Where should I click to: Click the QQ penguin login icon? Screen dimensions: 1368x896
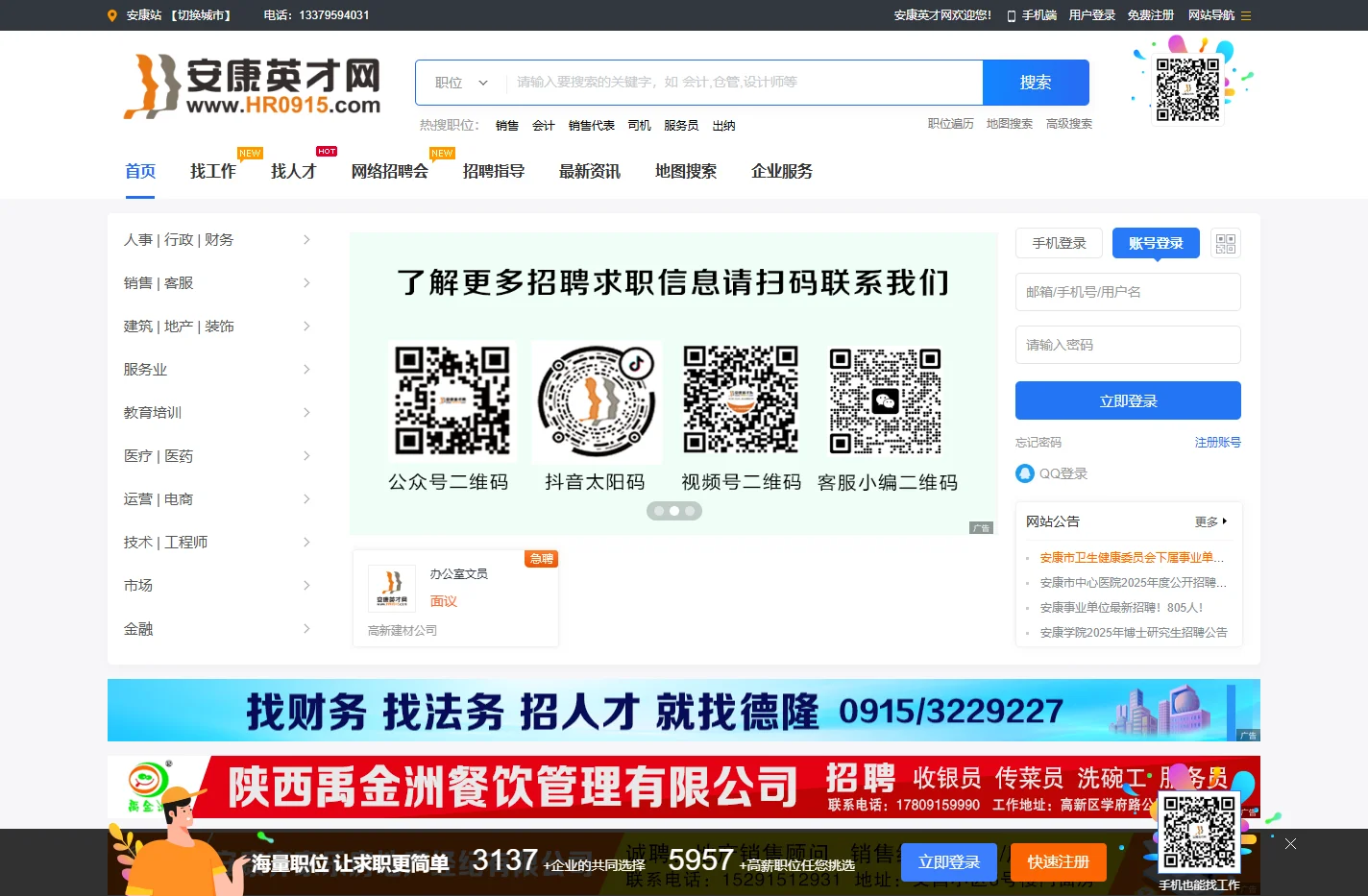coord(1025,473)
